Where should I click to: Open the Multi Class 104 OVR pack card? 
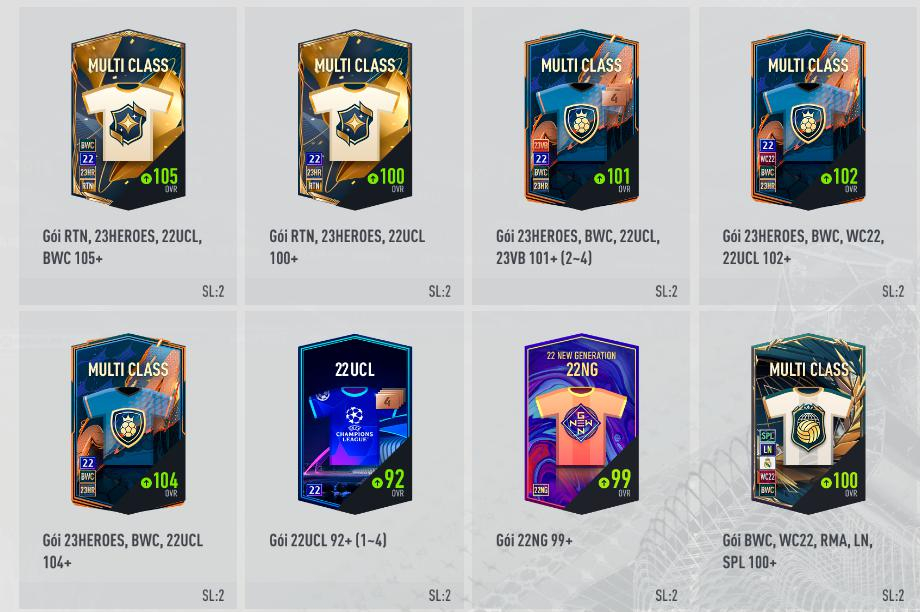pyautogui.click(x=128, y=424)
